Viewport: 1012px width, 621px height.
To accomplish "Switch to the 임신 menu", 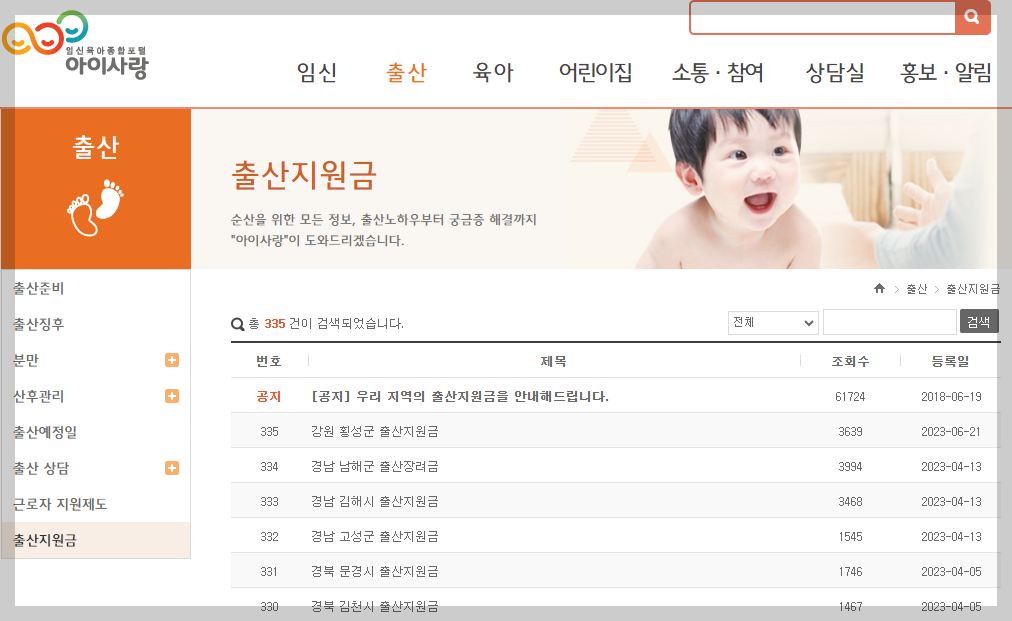I will click(316, 73).
